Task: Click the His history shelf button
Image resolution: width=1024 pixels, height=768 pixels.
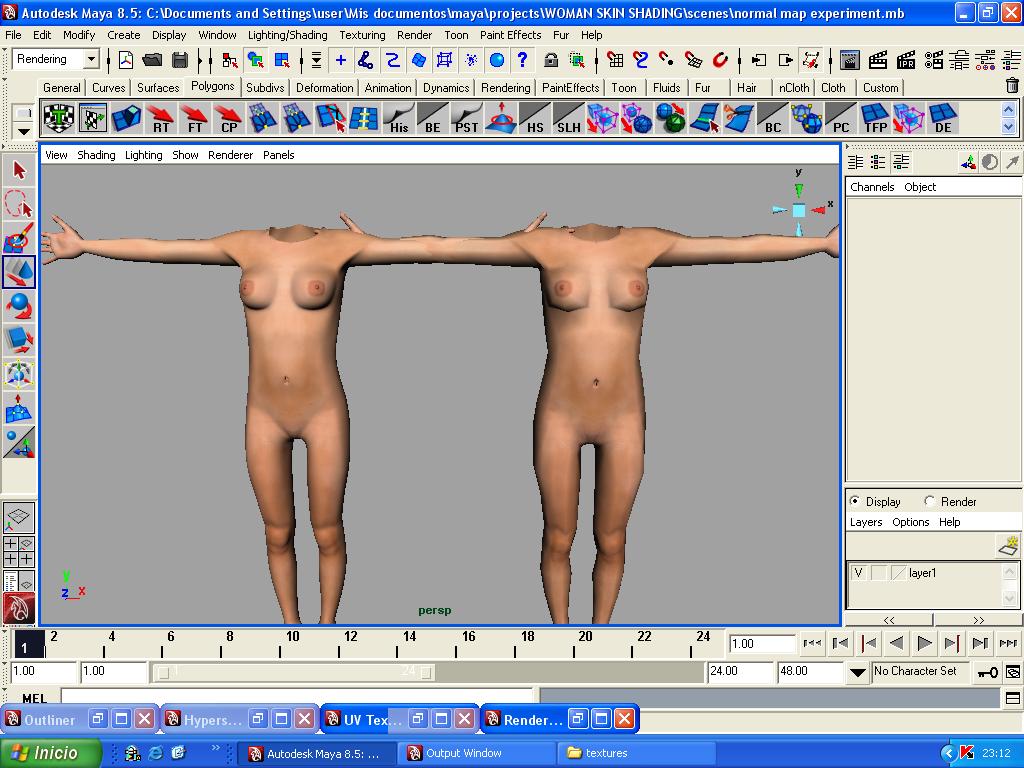Action: (x=398, y=119)
